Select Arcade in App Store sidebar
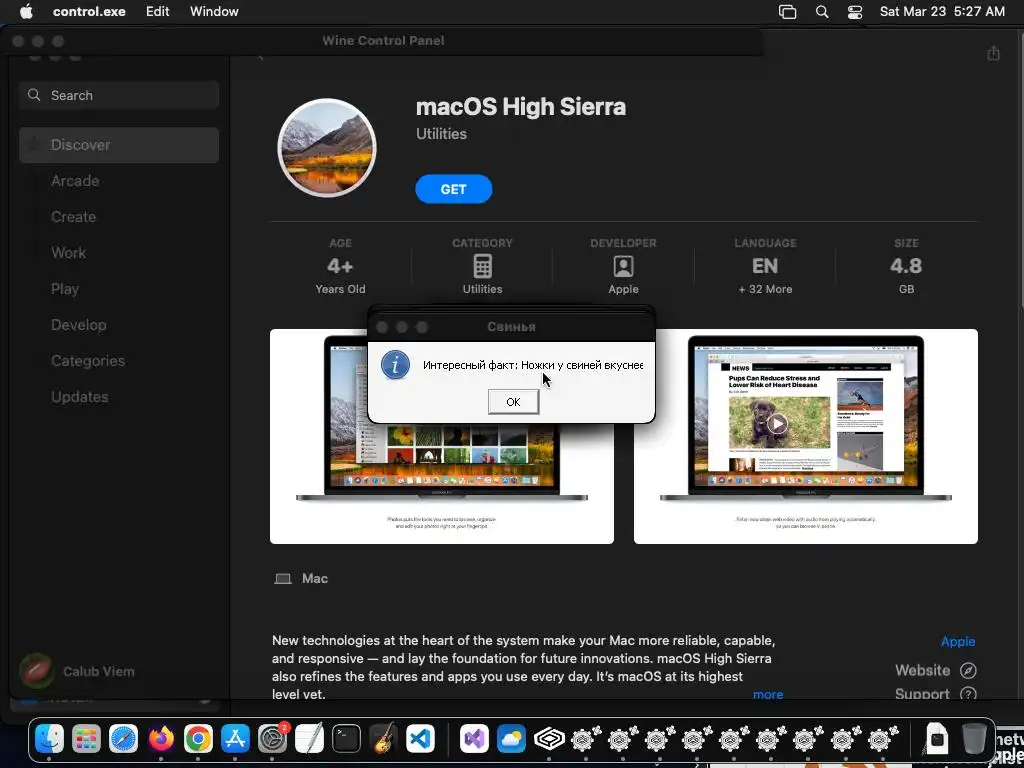The width and height of the screenshot is (1024, 768). (x=119, y=181)
